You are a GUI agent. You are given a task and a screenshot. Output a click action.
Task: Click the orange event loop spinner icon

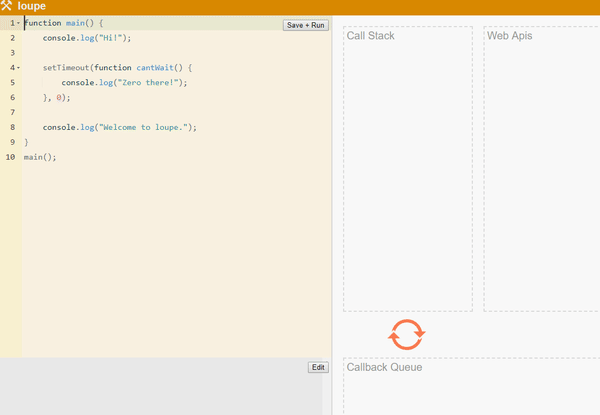click(x=407, y=334)
